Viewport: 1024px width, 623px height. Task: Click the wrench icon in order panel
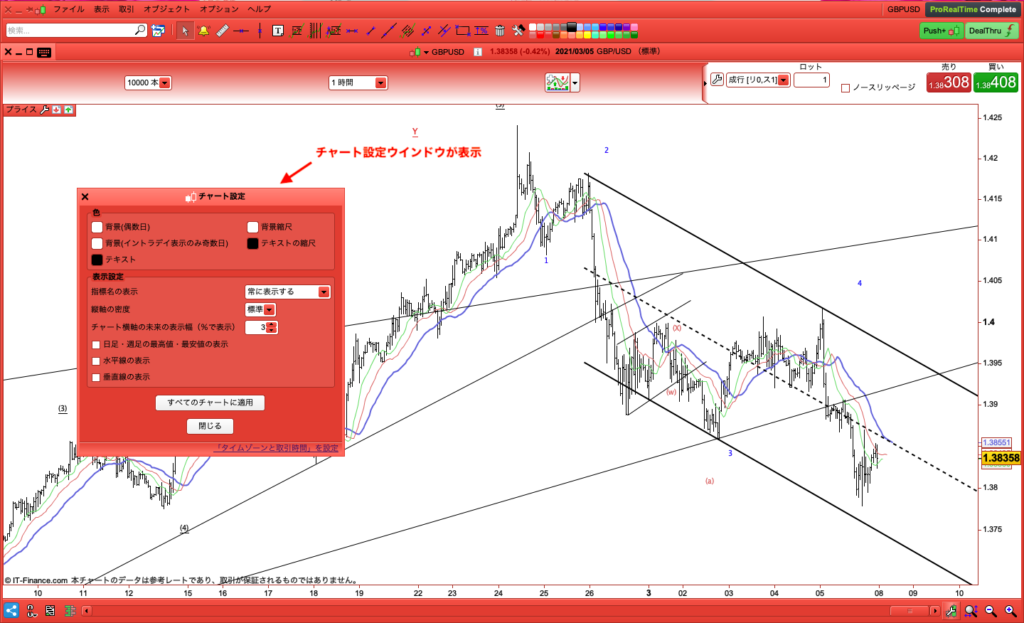pos(717,80)
